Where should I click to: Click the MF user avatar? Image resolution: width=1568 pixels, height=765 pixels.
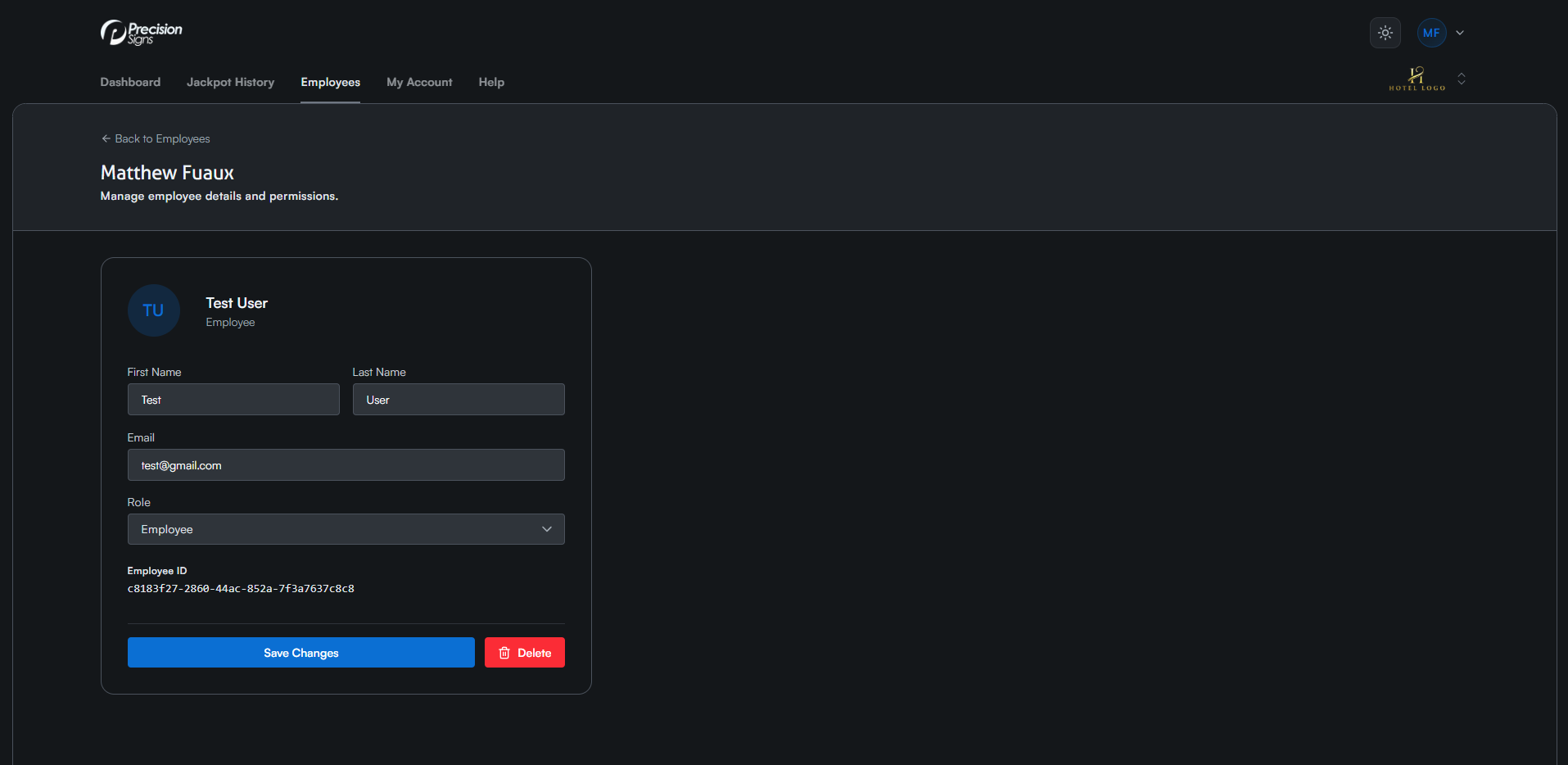click(1430, 33)
